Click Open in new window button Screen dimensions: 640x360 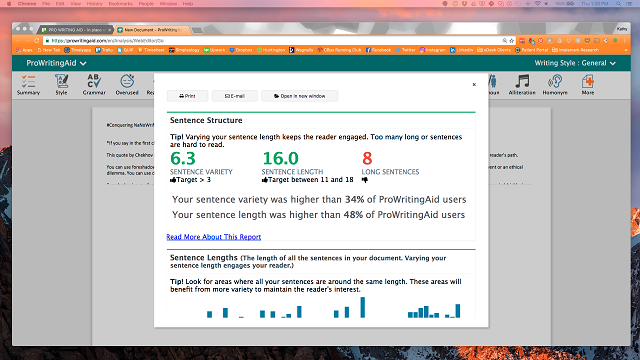(300, 96)
